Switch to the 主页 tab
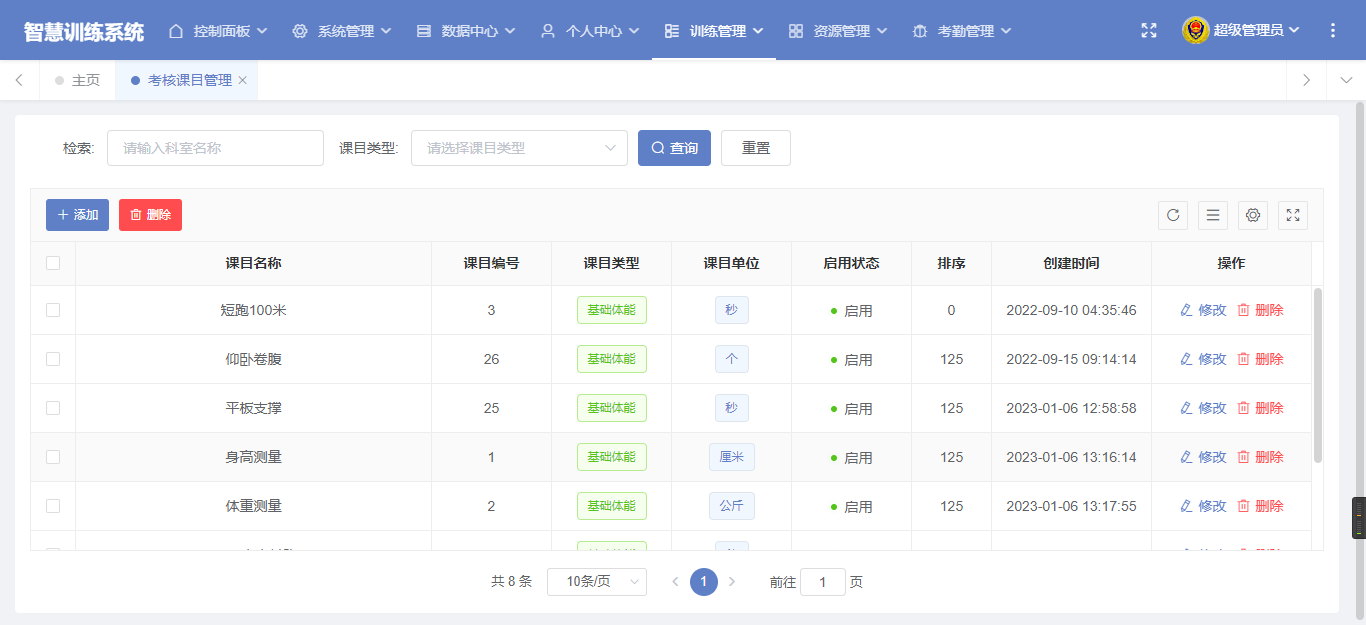The image size is (1366, 625). pyautogui.click(x=78, y=80)
